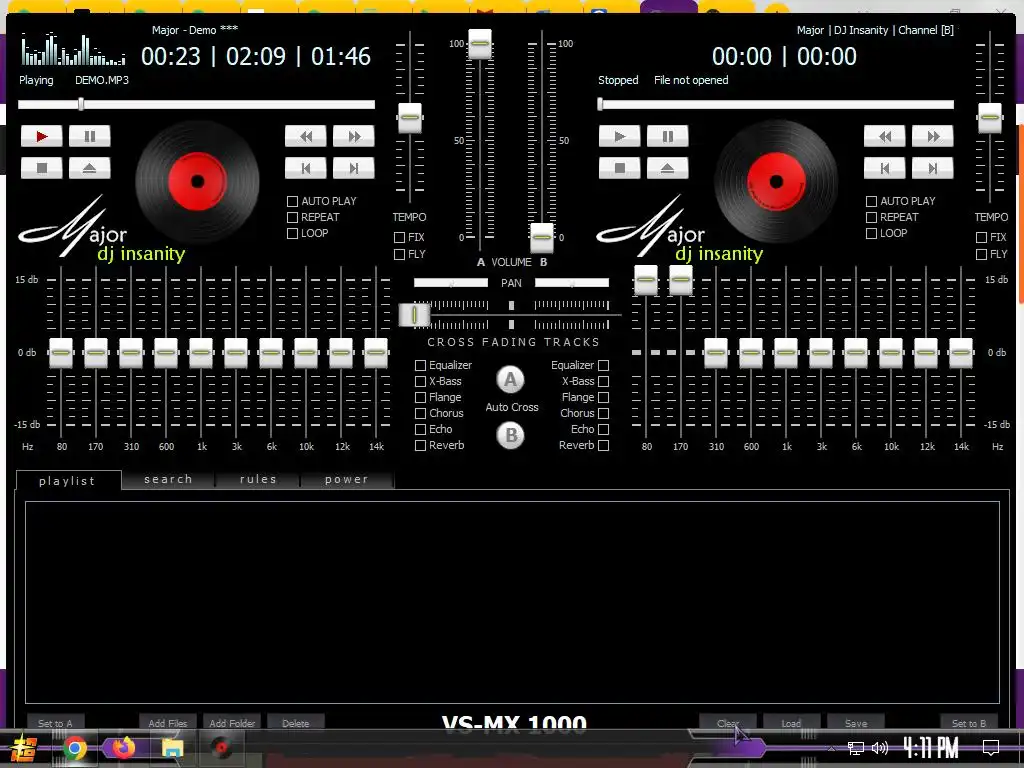This screenshot has height=768, width=1024.
Task: Stop deck A playback
Action: tap(42, 168)
